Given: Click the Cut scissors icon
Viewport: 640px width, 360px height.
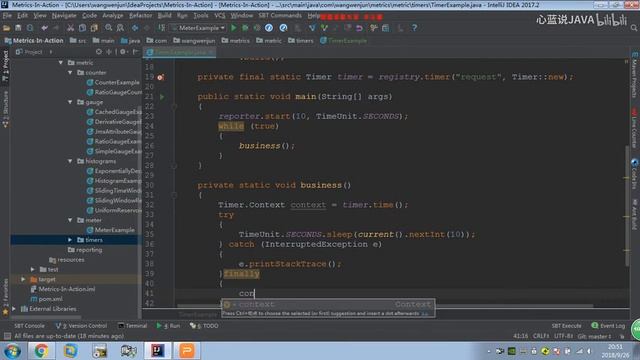Looking at the screenshot, I should pos(71,28).
